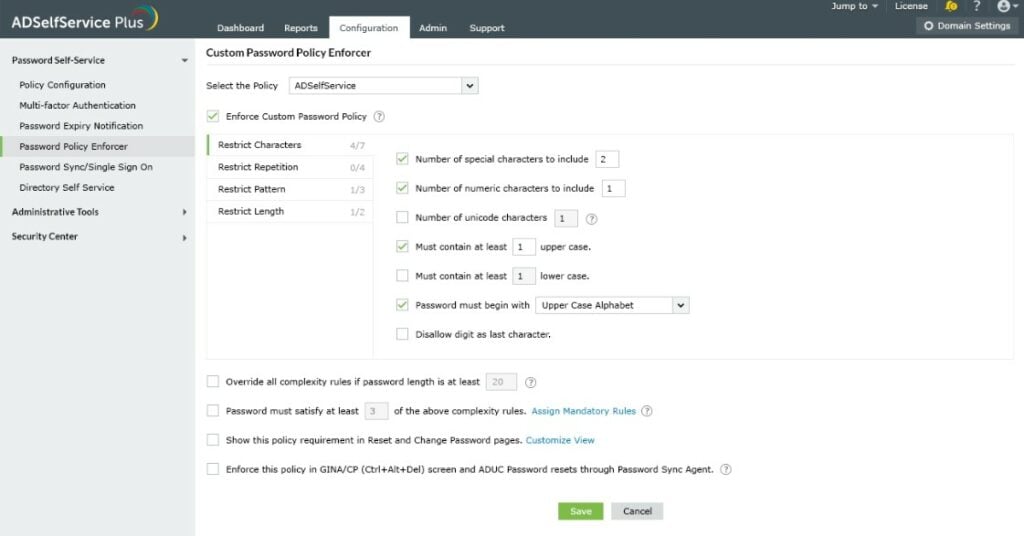Image resolution: width=1024 pixels, height=536 pixels.
Task: Click the ADSelfService Plus logo
Action: [84, 19]
